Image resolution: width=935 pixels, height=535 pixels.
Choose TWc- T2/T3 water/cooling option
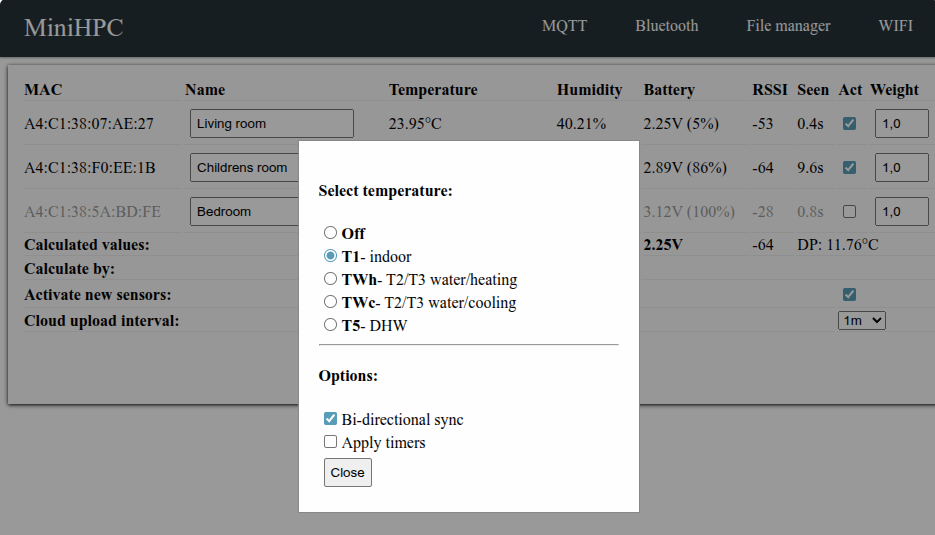click(x=330, y=301)
